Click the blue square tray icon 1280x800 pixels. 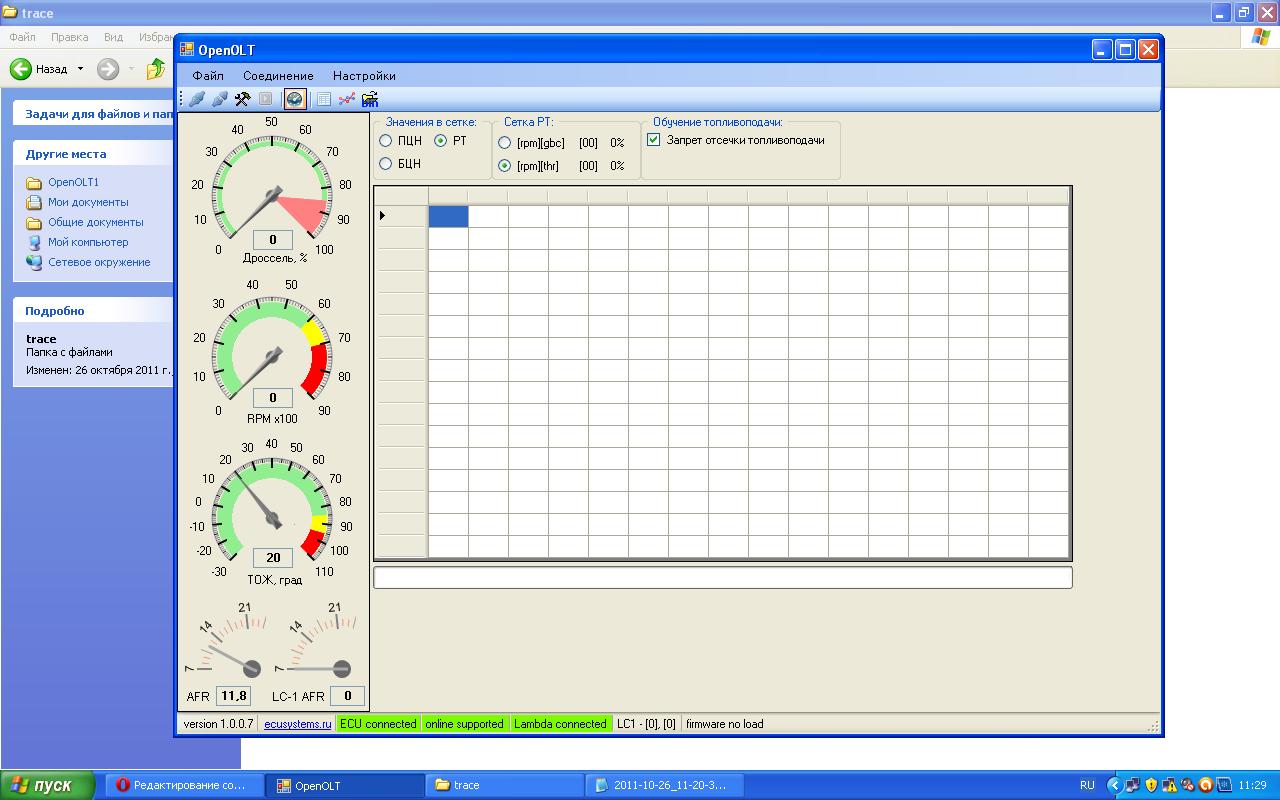click(1224, 785)
